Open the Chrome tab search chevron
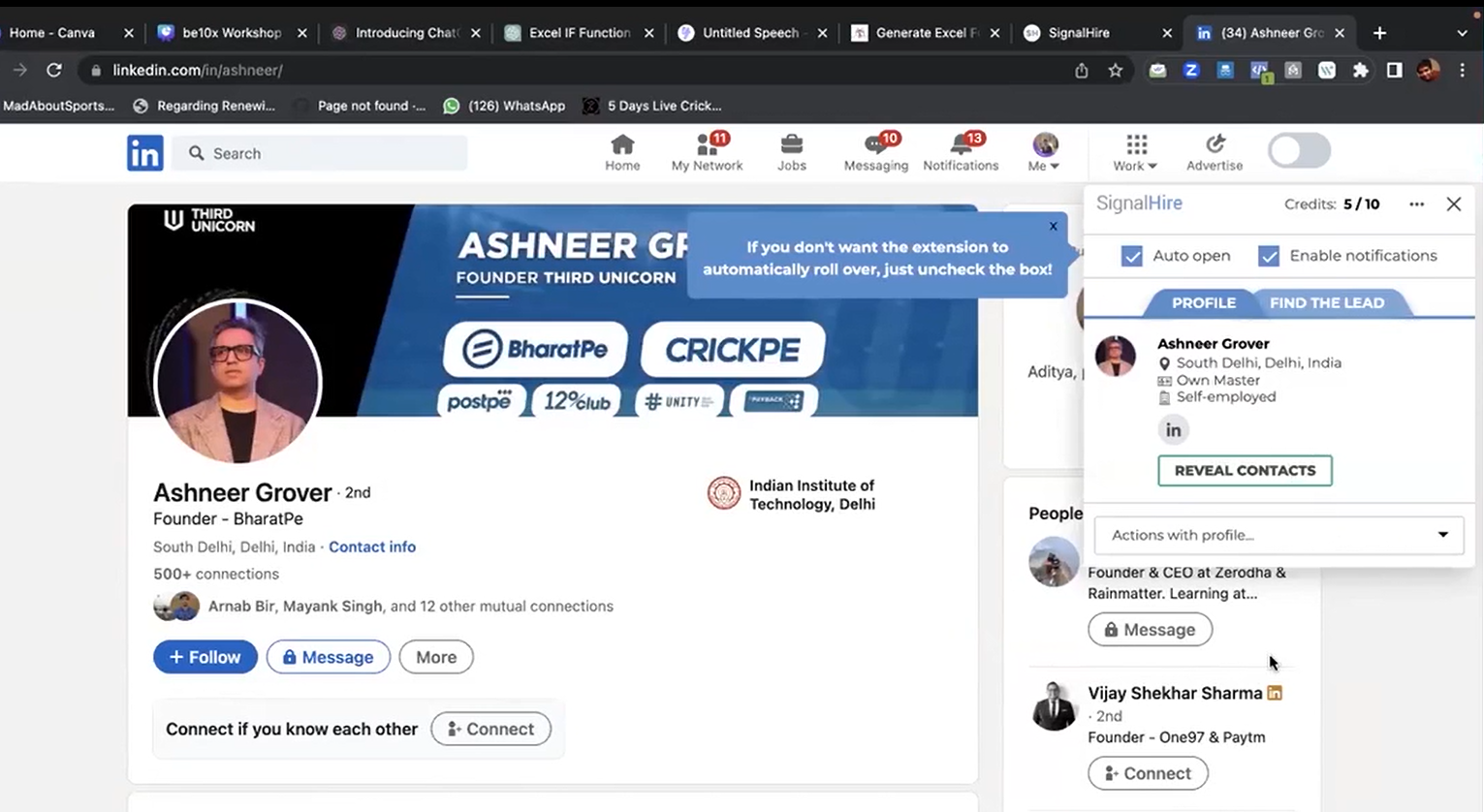 tap(1462, 33)
